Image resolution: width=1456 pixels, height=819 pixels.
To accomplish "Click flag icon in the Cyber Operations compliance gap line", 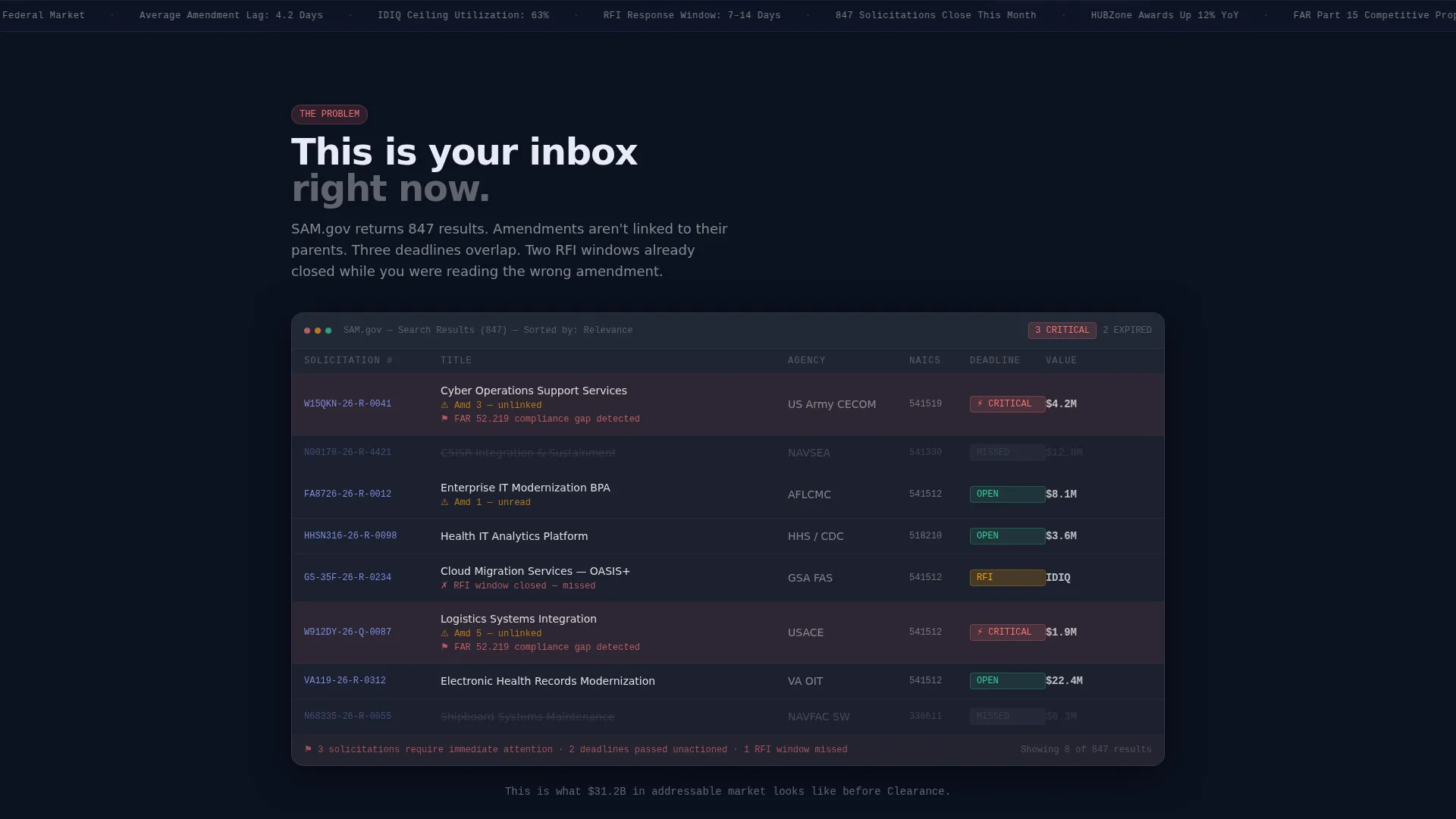I will point(445,419).
